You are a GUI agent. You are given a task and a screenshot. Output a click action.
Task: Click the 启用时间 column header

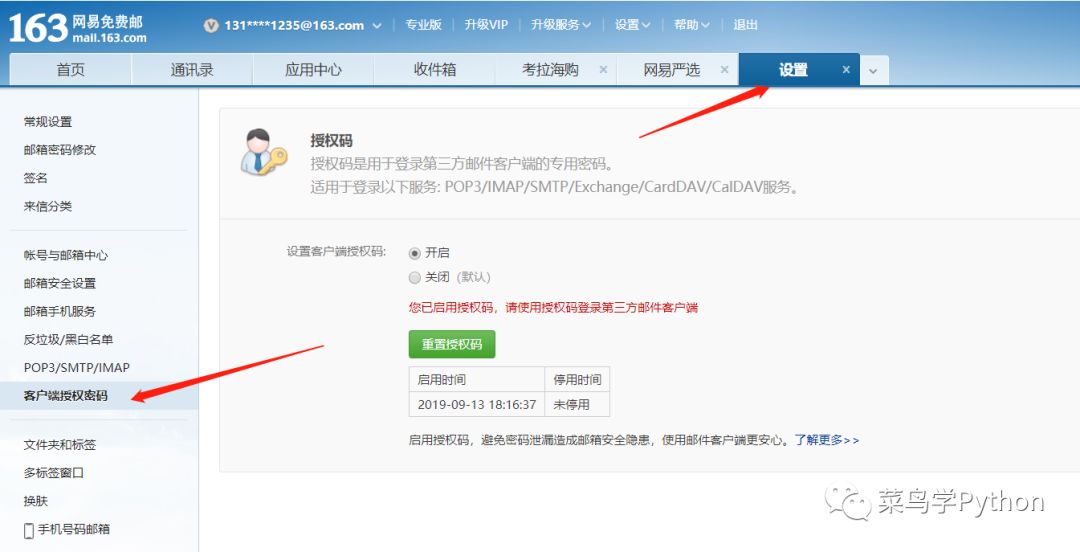click(x=477, y=380)
